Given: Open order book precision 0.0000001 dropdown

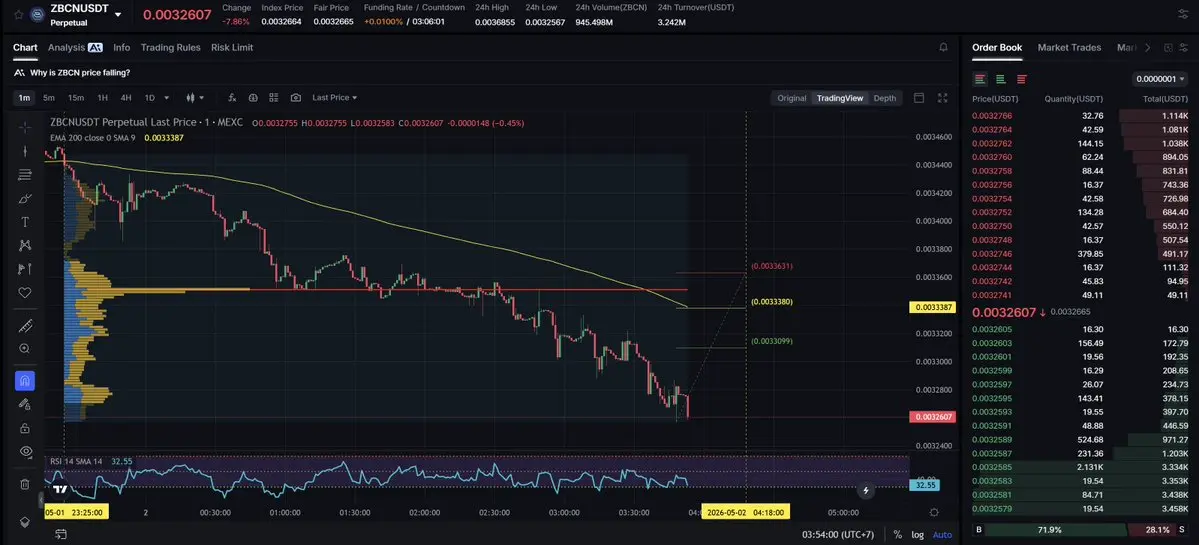Looking at the screenshot, I should click(1160, 79).
